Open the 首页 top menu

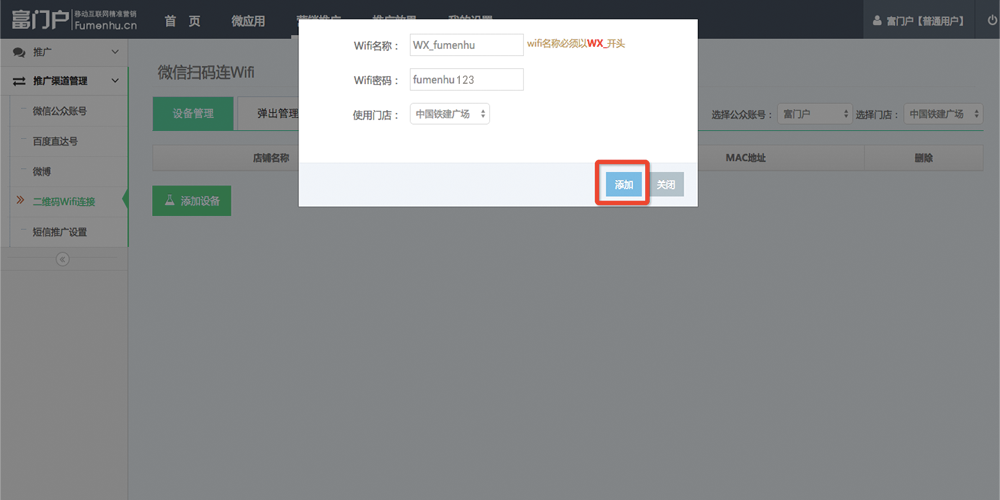[x=182, y=21]
